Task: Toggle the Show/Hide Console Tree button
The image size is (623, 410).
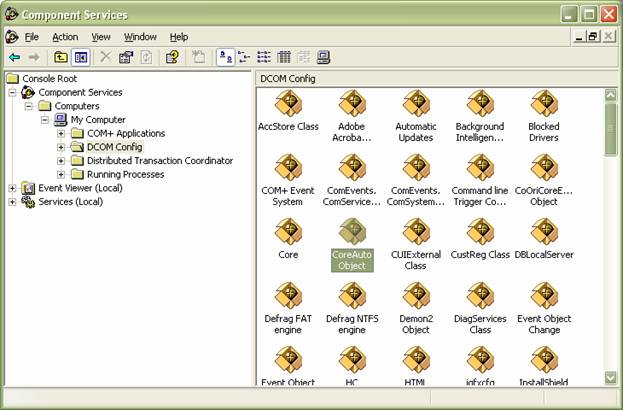Action: [81, 57]
